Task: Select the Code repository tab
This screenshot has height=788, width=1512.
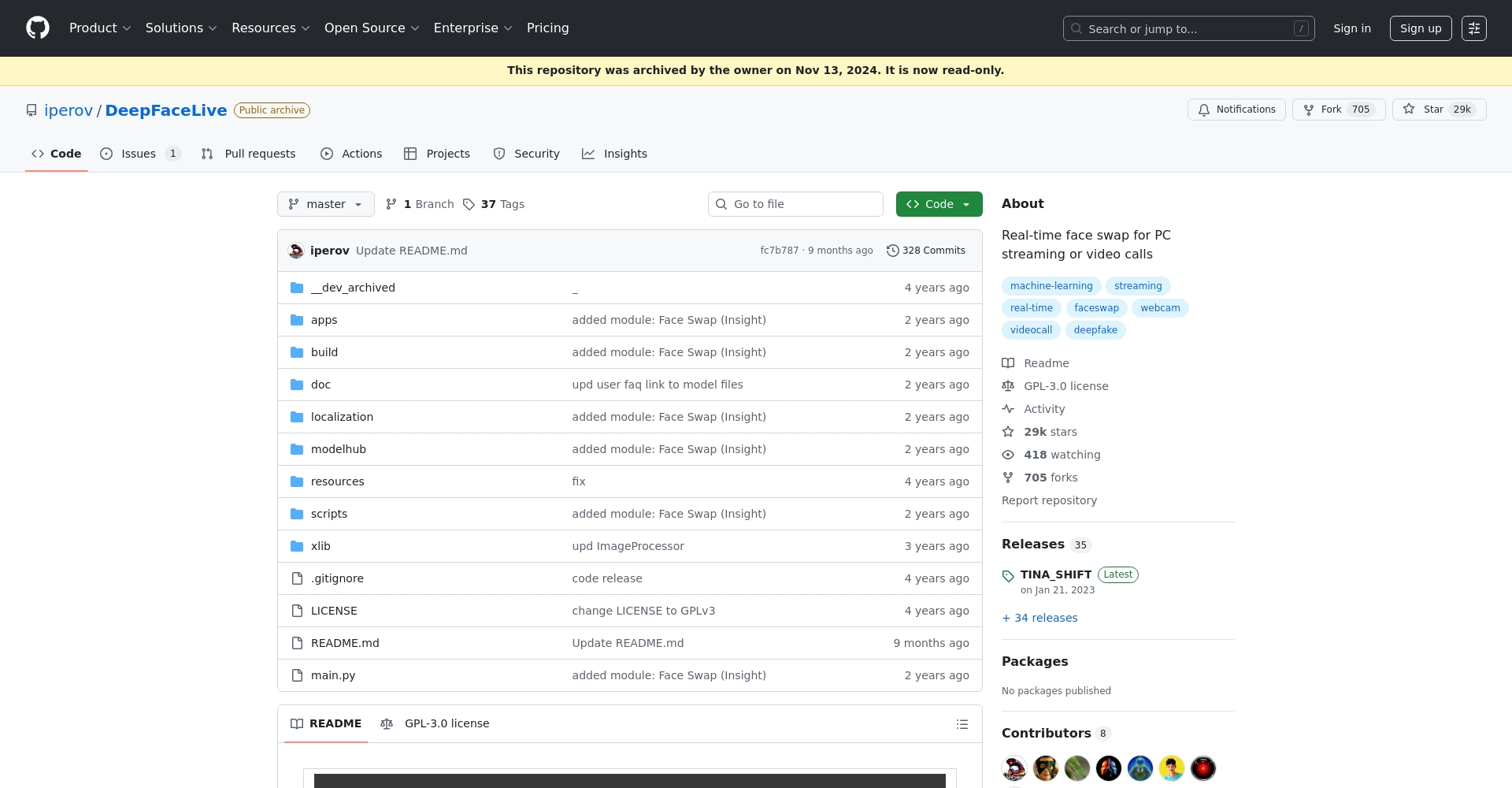Action: tap(57, 154)
